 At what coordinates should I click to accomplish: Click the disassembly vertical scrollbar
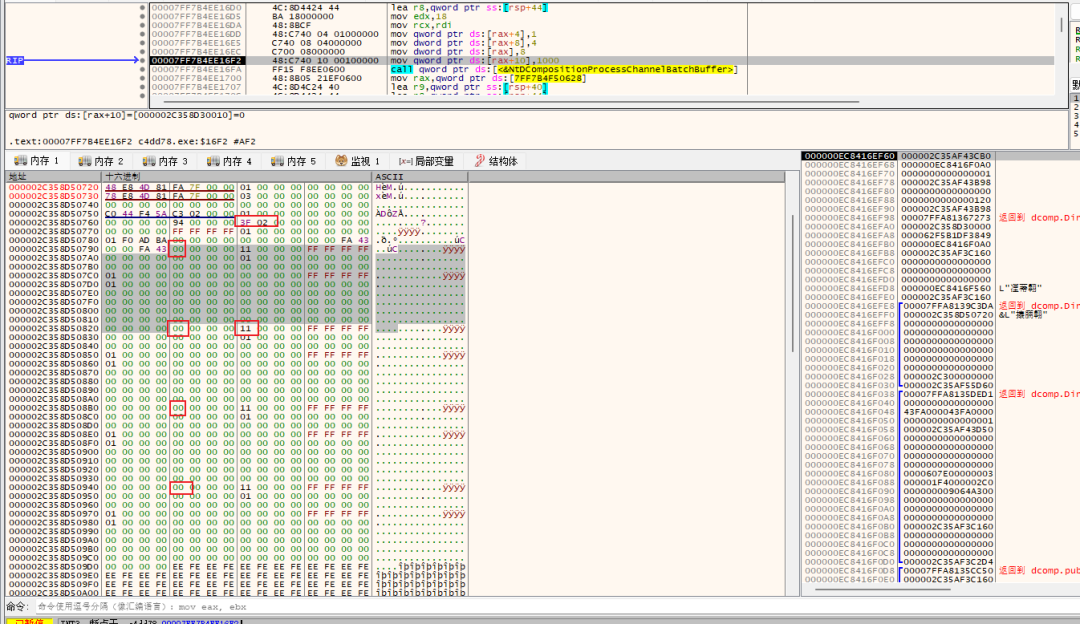click(1061, 25)
